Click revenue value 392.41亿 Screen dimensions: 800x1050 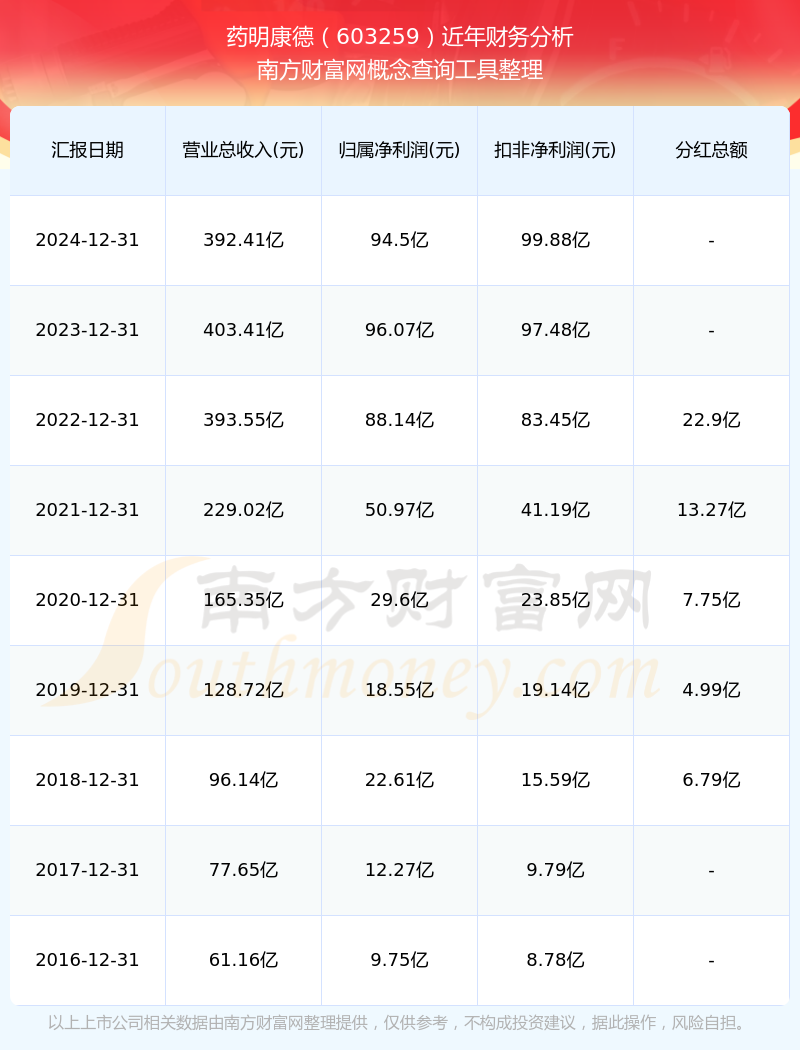244,240
